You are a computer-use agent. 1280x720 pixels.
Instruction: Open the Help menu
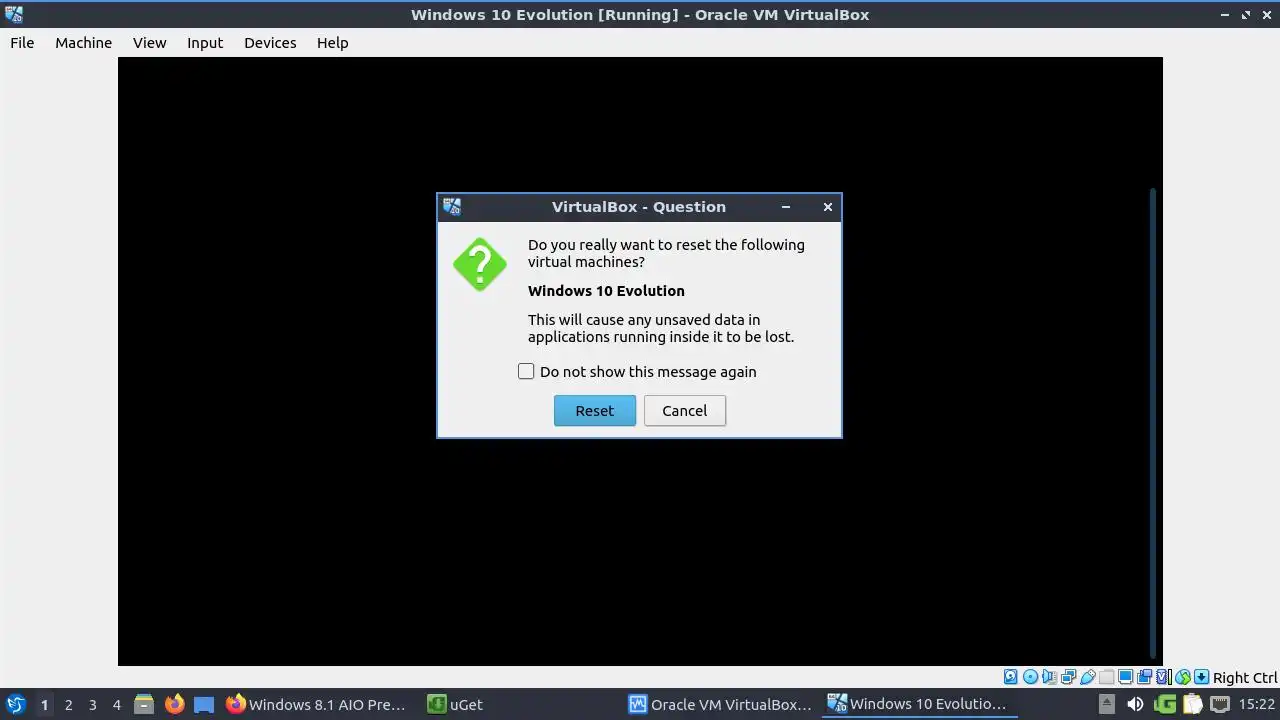click(x=333, y=43)
